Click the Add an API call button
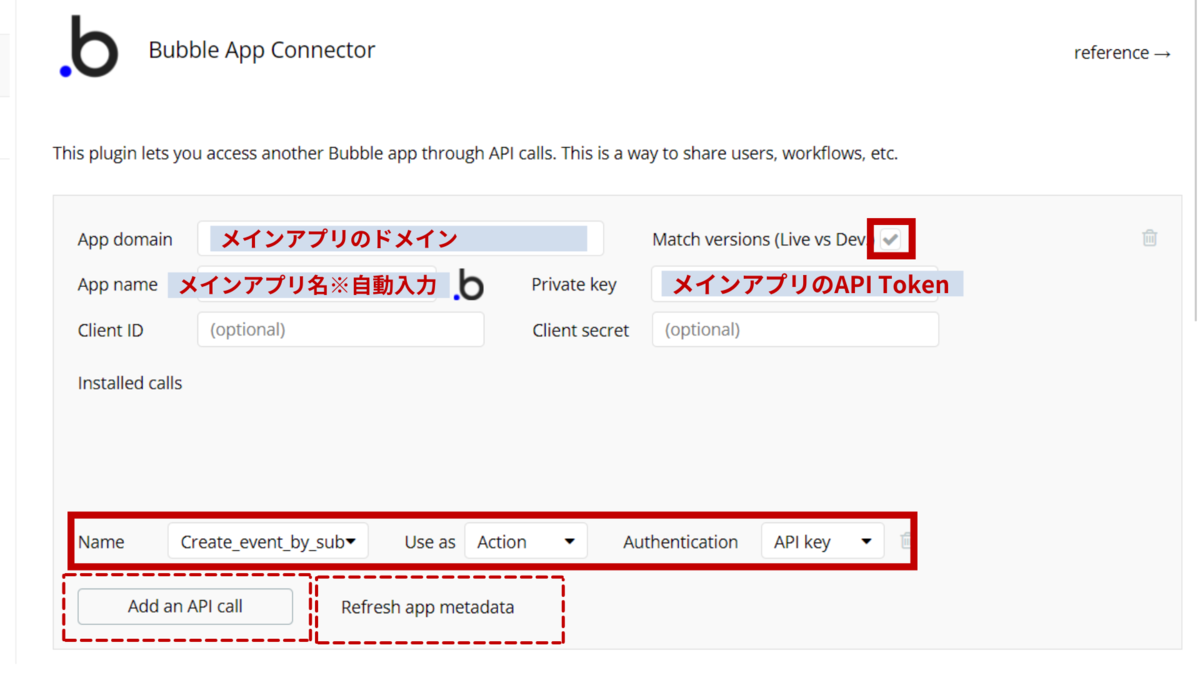Viewport: 1200px width, 675px height. (x=183, y=606)
